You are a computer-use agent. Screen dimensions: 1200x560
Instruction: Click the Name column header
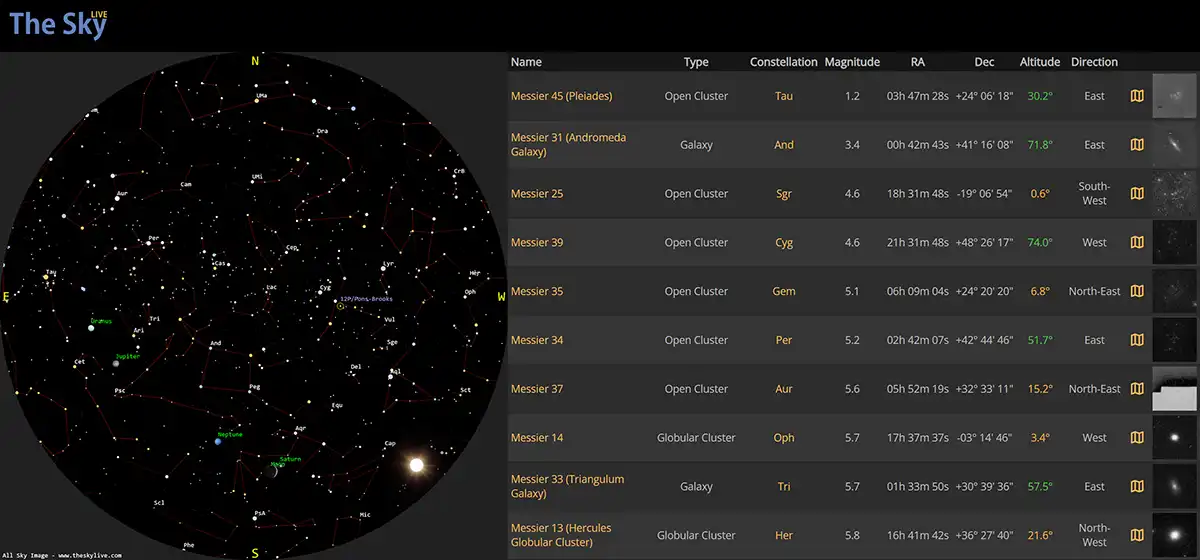click(x=526, y=62)
